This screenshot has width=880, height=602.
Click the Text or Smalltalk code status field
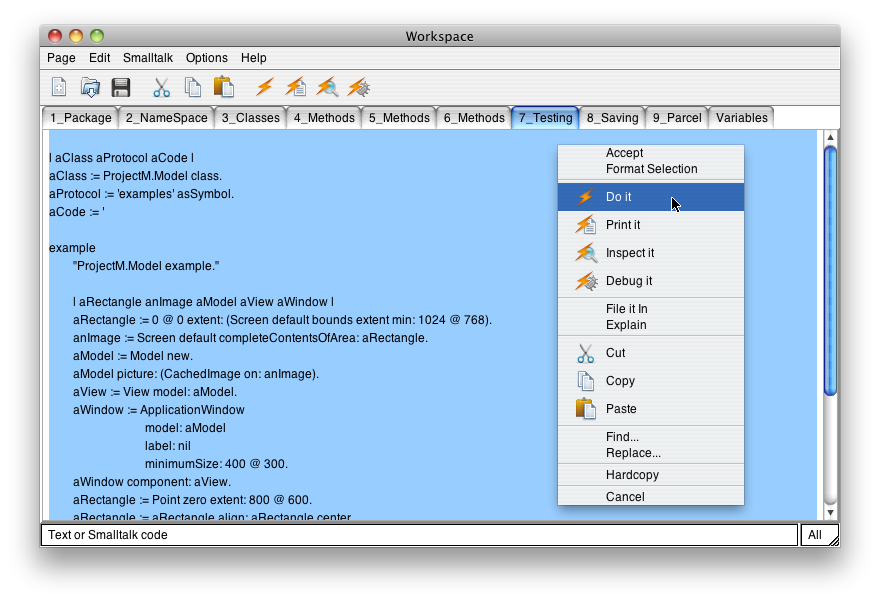(x=419, y=535)
